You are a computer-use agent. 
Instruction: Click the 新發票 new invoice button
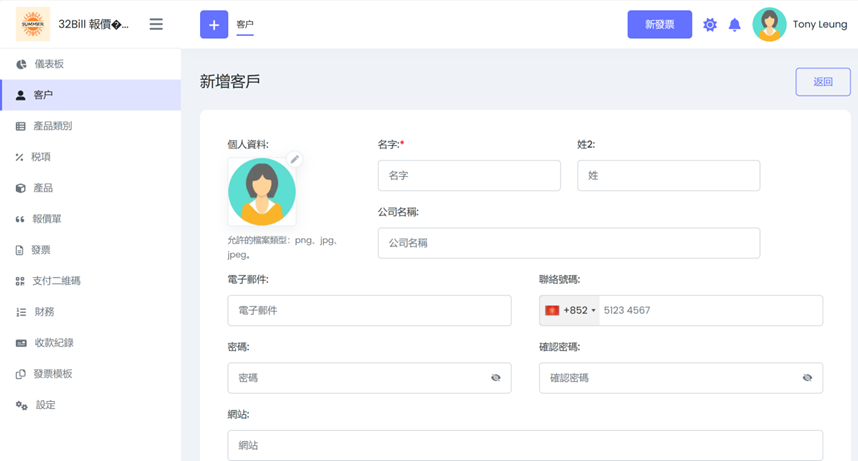coord(659,24)
